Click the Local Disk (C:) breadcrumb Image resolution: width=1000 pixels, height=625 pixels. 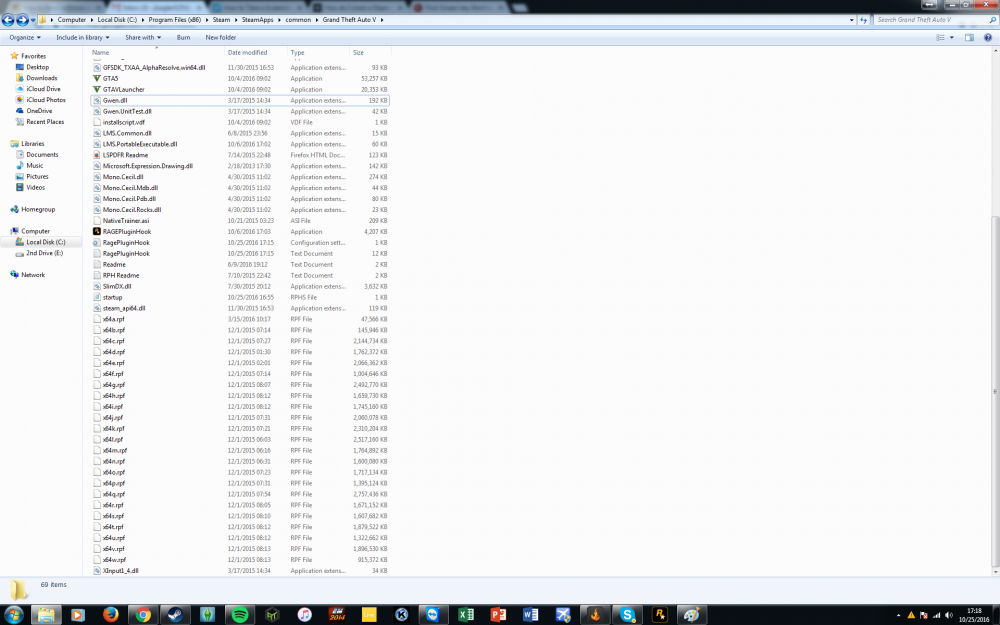click(x=117, y=20)
